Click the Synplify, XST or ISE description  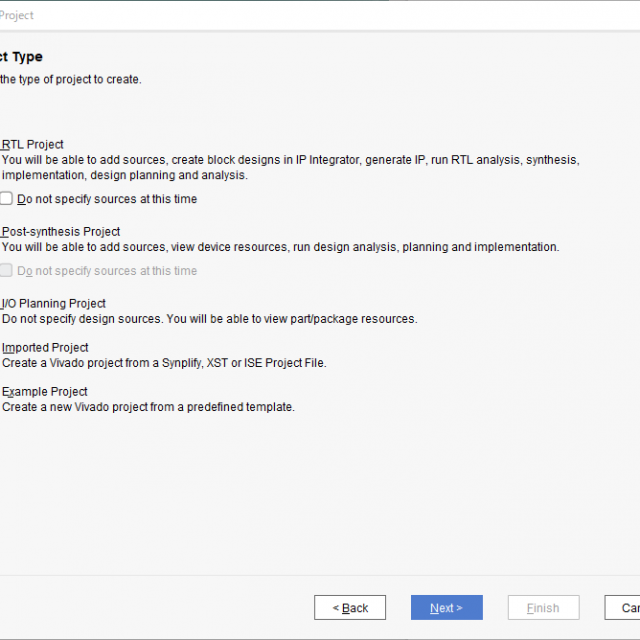[164, 363]
